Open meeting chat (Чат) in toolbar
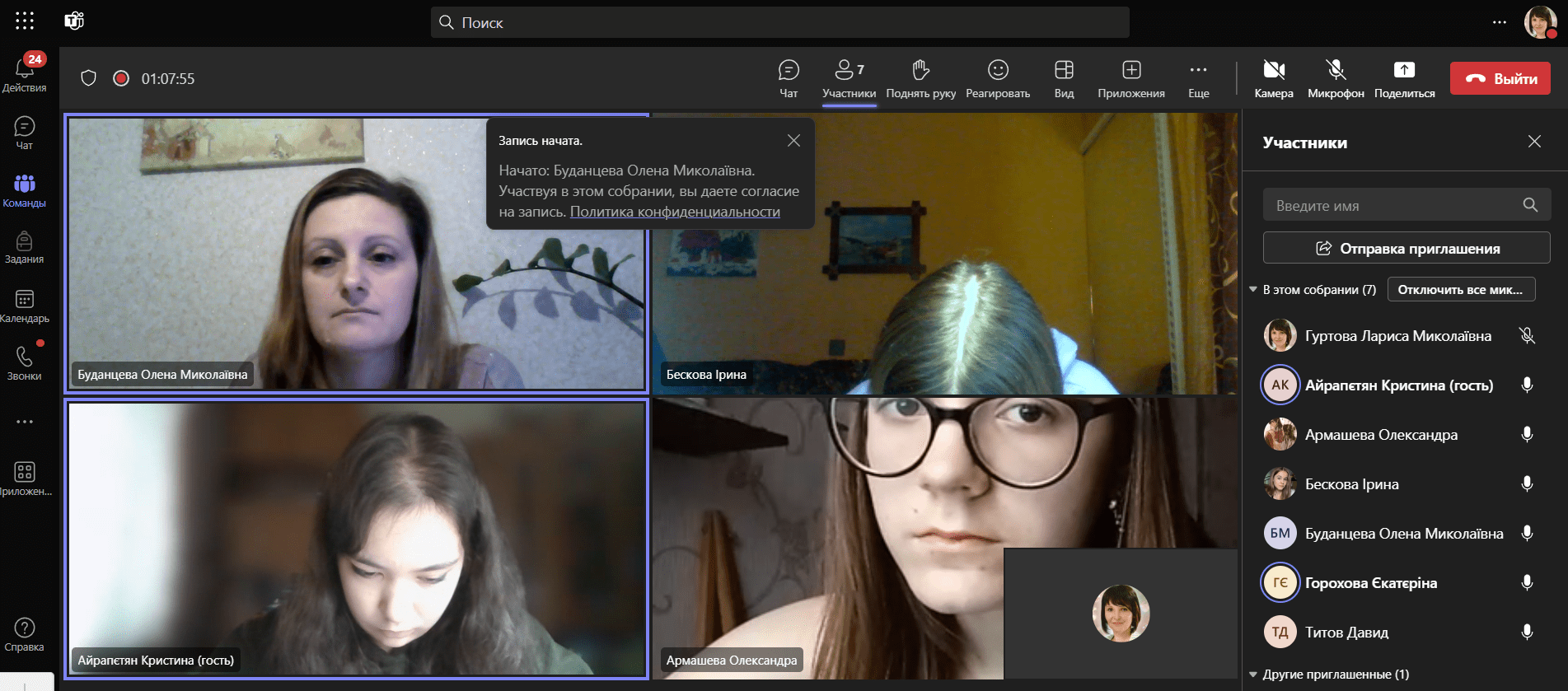1568x691 pixels. [789, 79]
